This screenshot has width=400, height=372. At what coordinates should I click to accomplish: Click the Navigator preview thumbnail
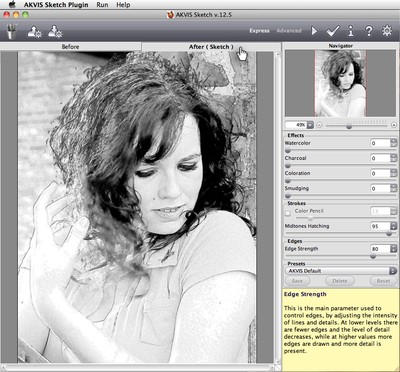[340, 83]
